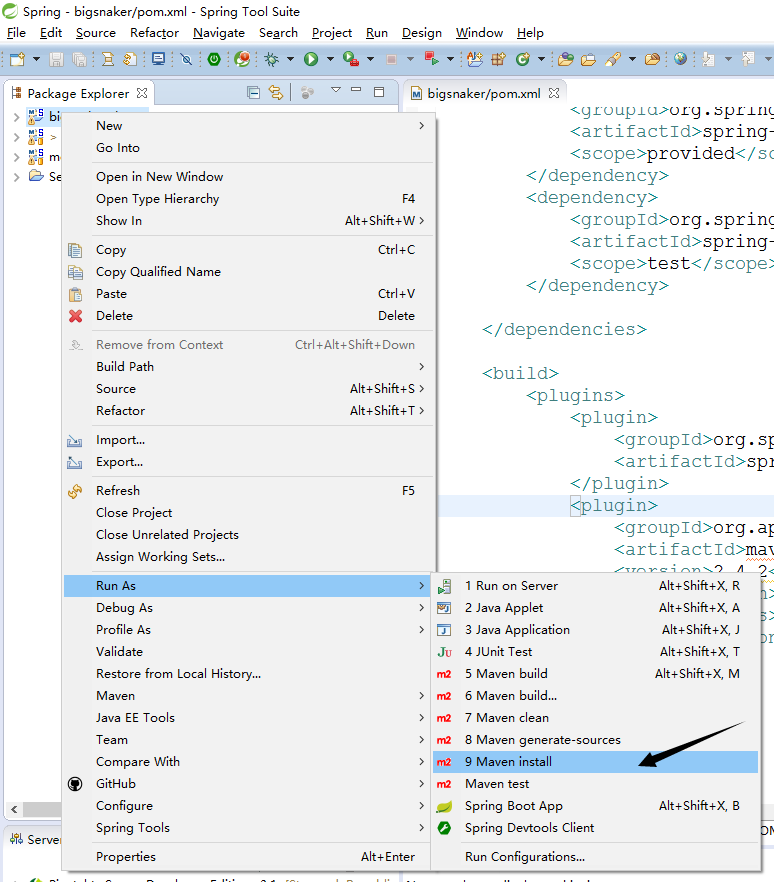Select the bigsnaker/pom.xml editor tab
The height and width of the screenshot is (882, 774).
point(484,93)
